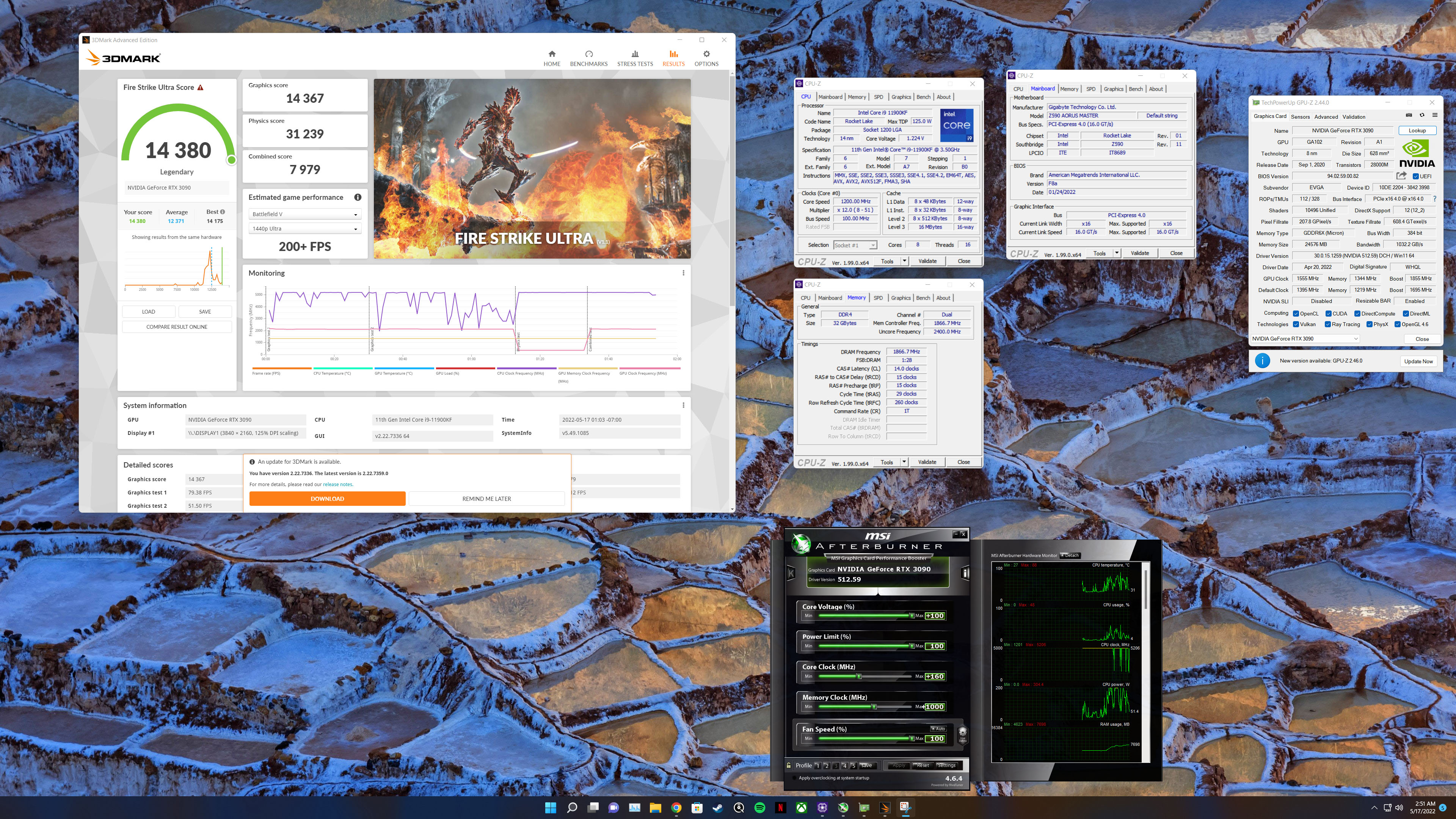Adjust the Core Clock slider handle
The width and height of the screenshot is (1456, 819).
point(859,676)
